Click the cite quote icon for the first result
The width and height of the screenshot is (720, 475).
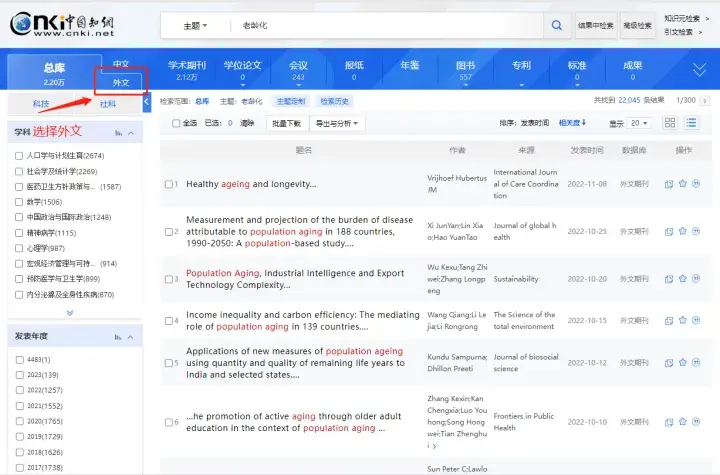(x=696, y=184)
